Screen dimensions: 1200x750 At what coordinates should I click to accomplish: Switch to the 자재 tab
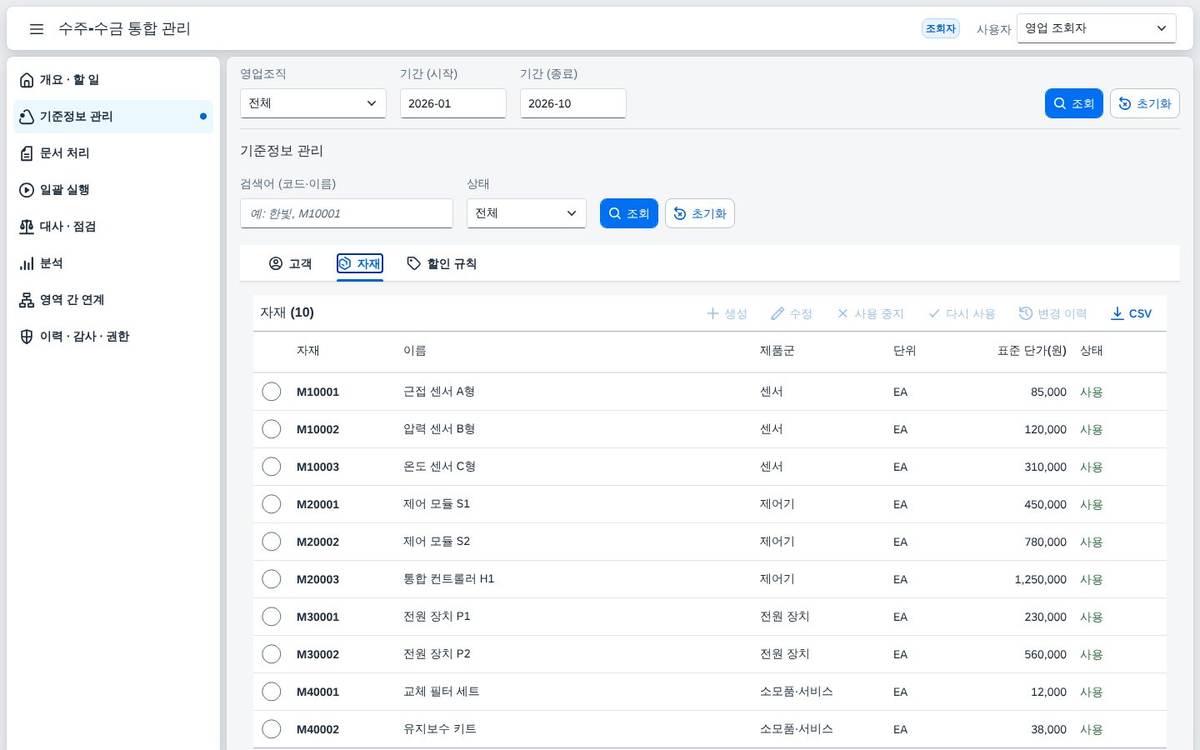(x=360, y=264)
